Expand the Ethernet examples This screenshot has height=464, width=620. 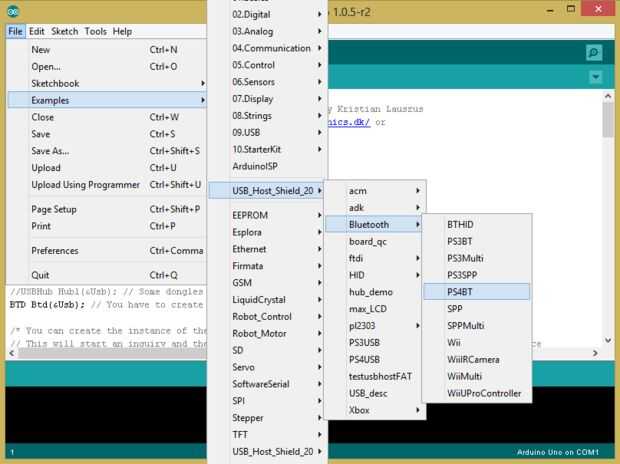pyautogui.click(x=267, y=249)
